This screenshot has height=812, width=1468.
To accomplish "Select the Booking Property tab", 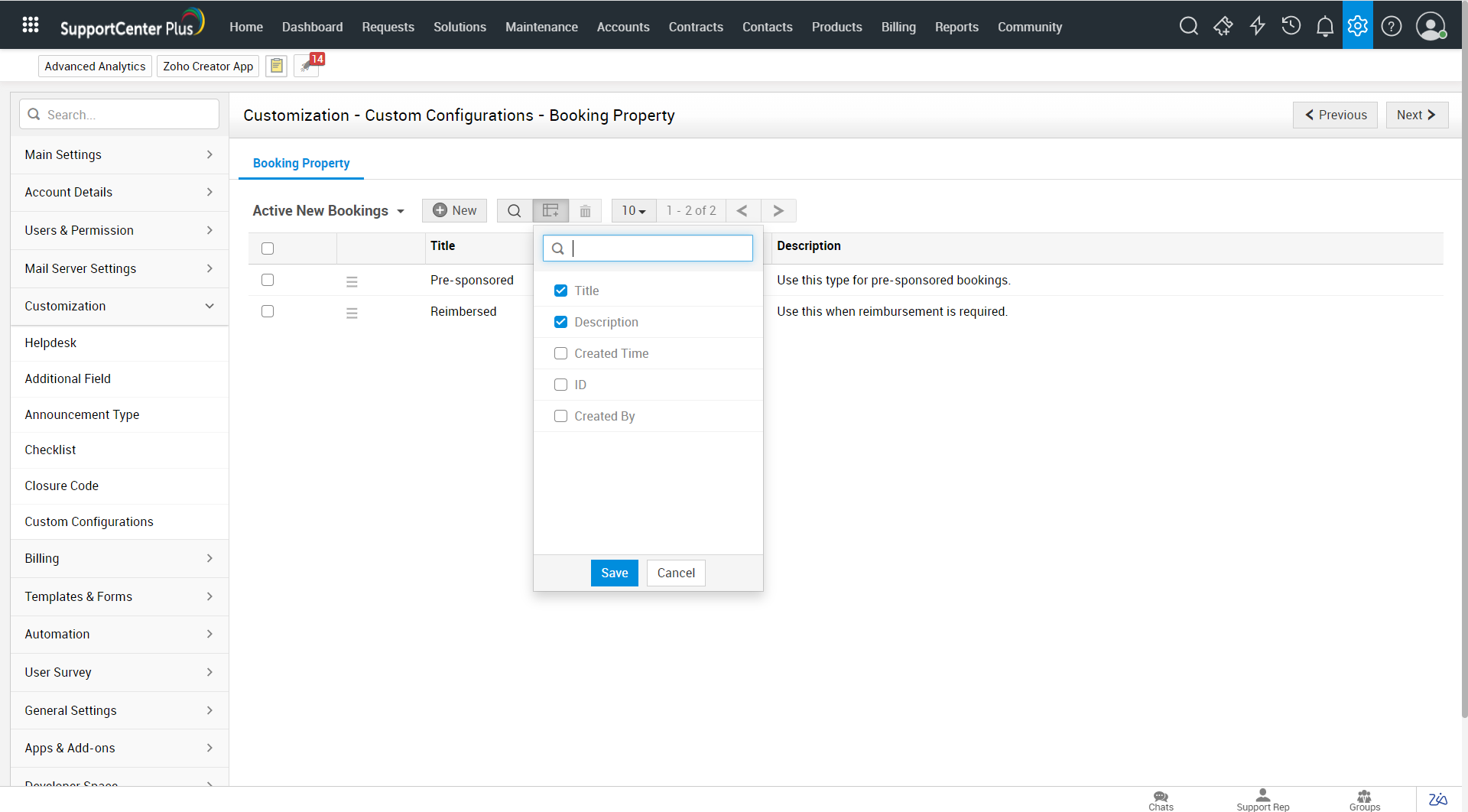I will pyautogui.click(x=301, y=164).
